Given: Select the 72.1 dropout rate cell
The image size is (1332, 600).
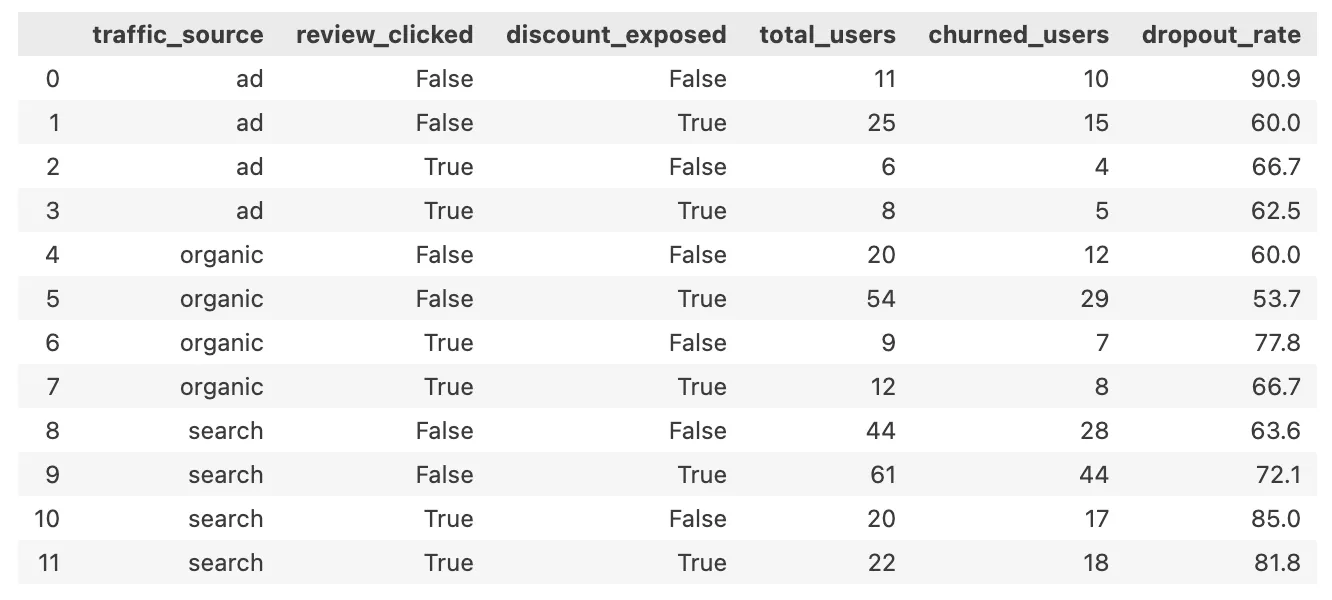Looking at the screenshot, I should [1275, 475].
